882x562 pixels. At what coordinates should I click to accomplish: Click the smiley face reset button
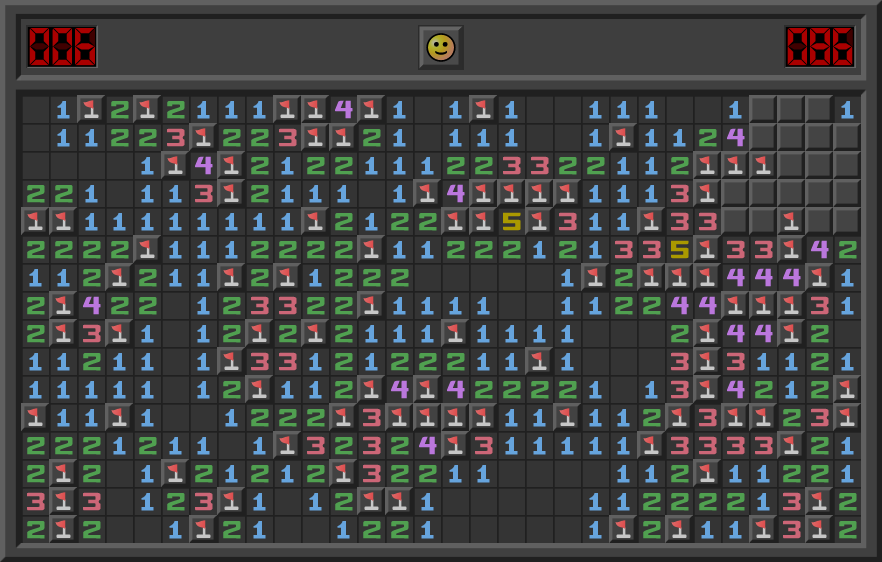tap(440, 47)
